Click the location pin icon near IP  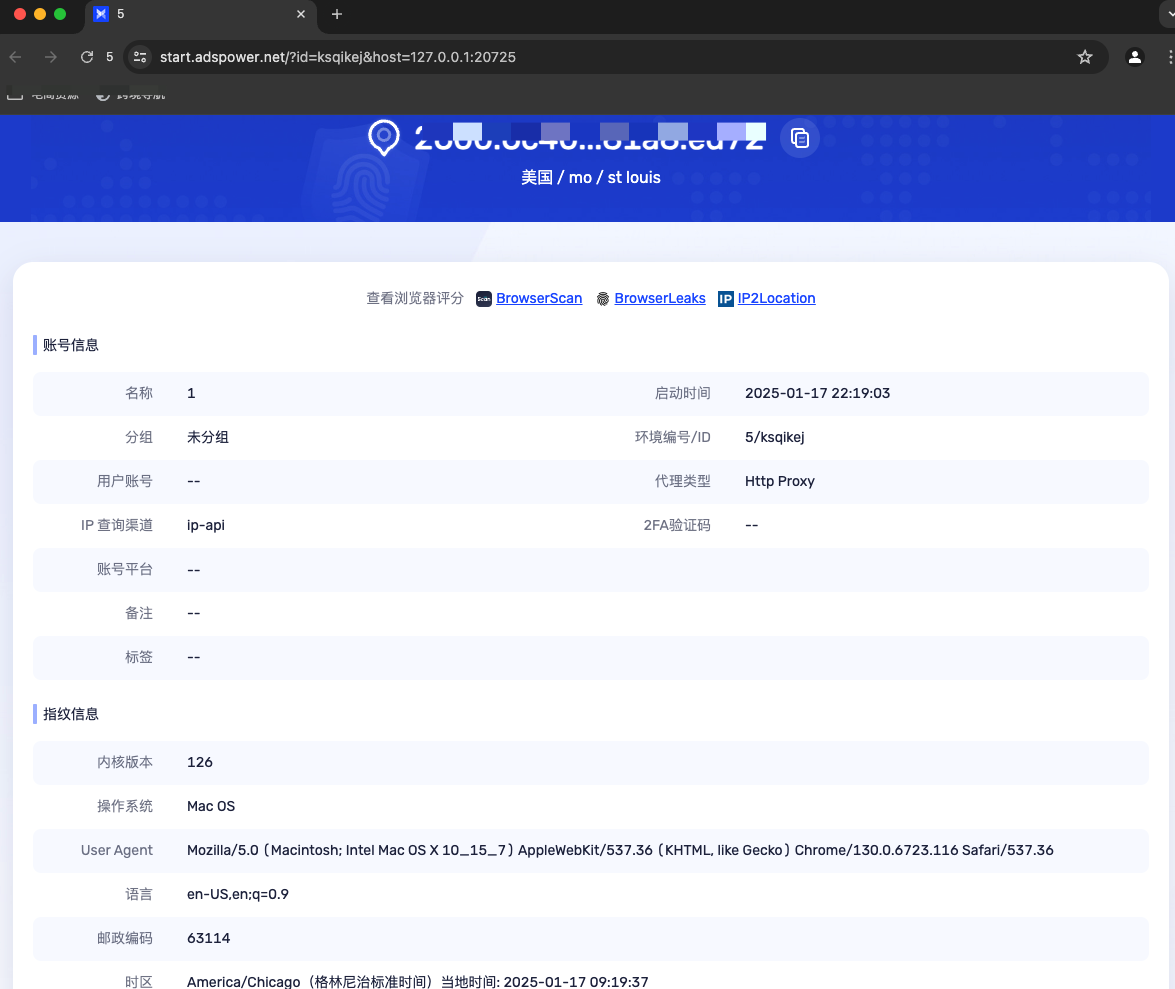(x=384, y=138)
